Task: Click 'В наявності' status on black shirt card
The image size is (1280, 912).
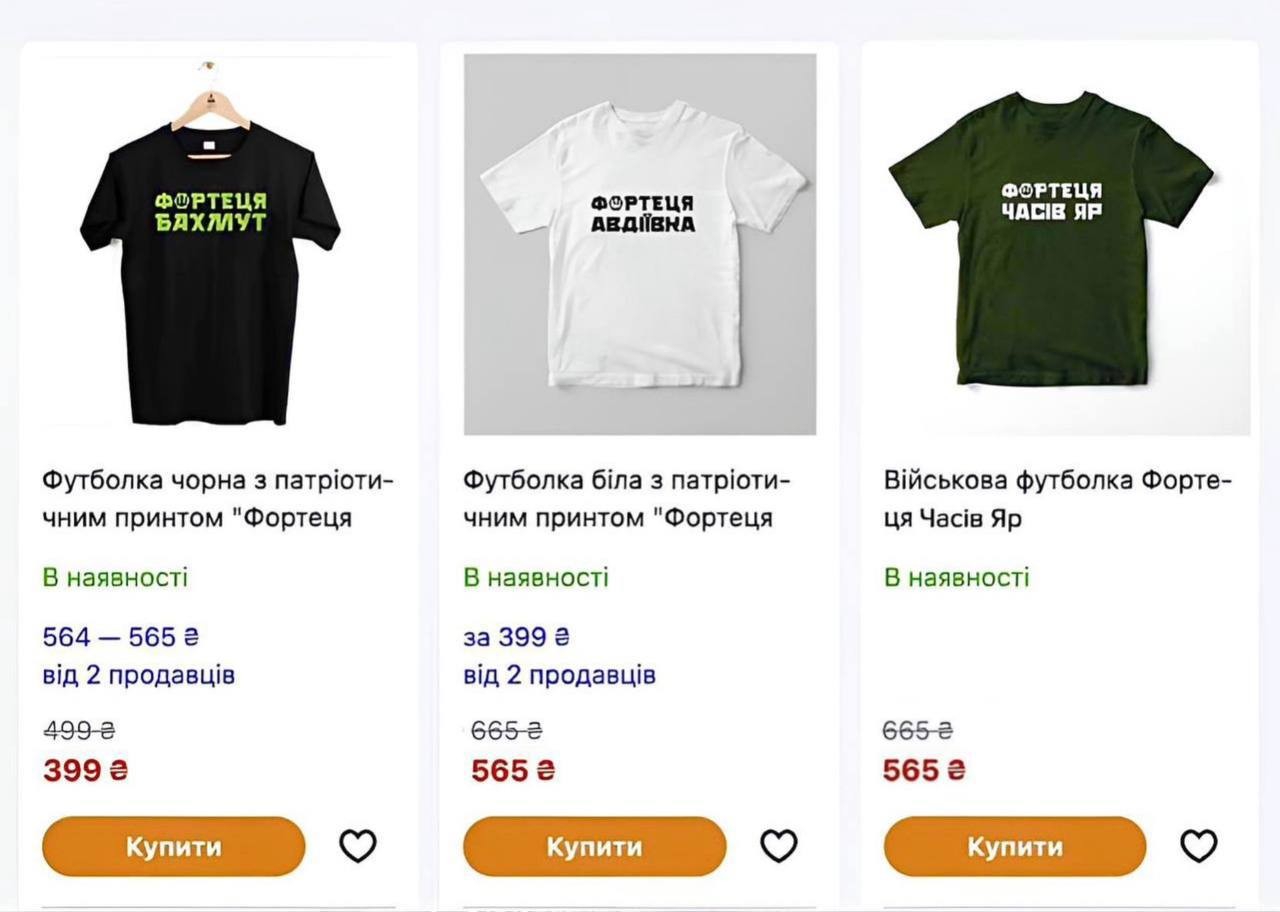Action: pos(115,578)
